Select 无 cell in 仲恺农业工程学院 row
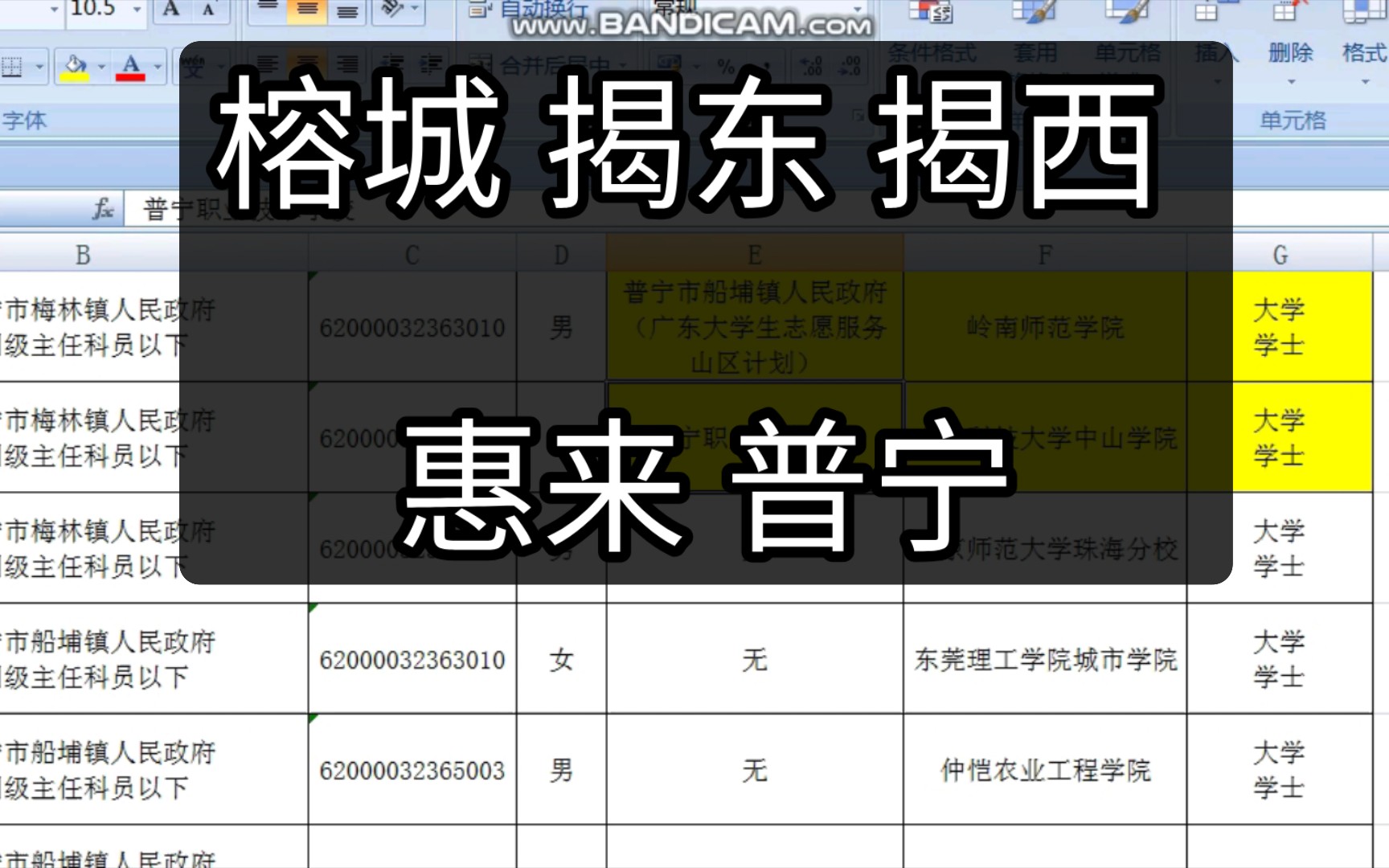Screen dimensions: 1389x868 click(755, 770)
